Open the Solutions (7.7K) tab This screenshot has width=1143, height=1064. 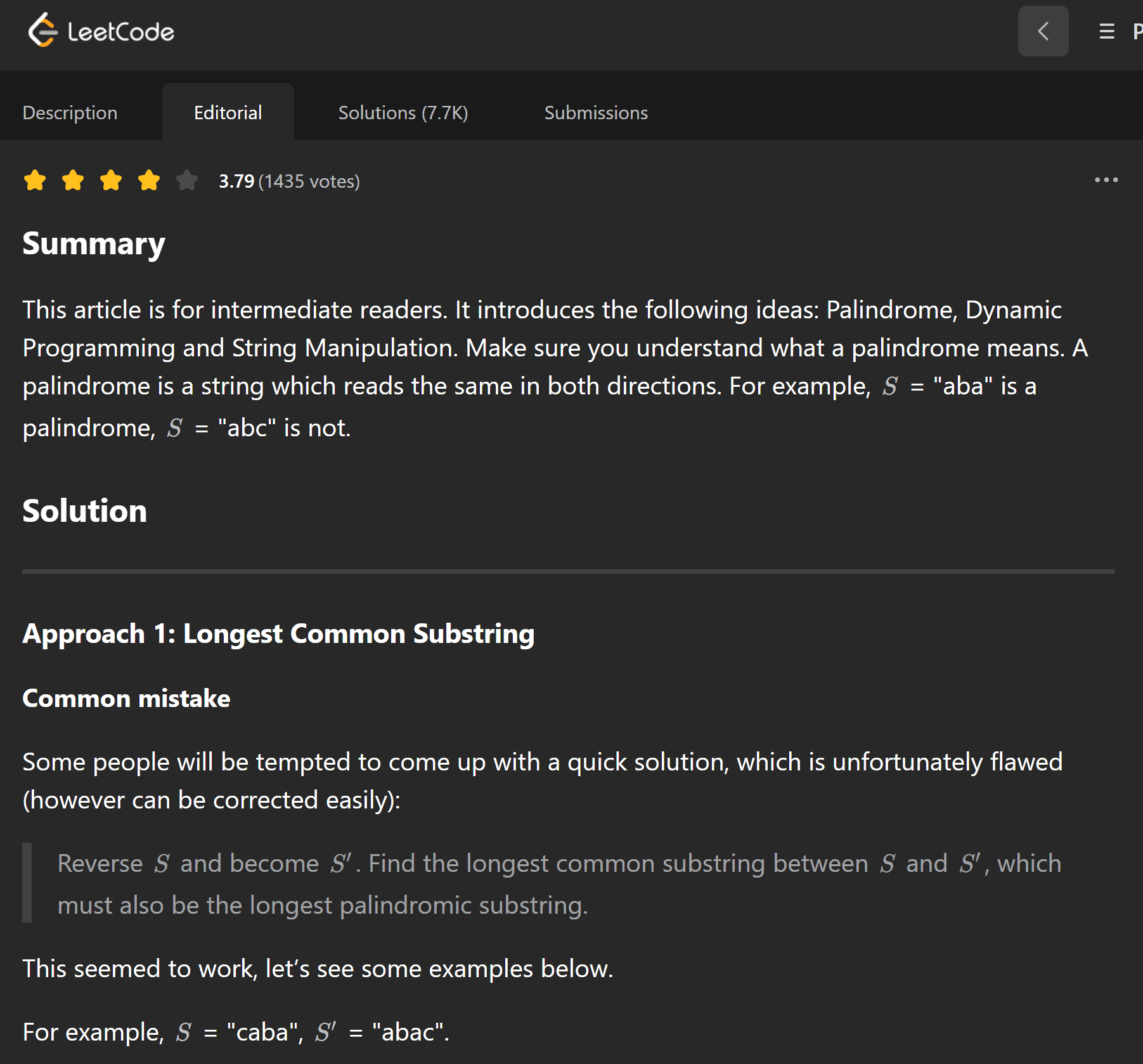(403, 112)
